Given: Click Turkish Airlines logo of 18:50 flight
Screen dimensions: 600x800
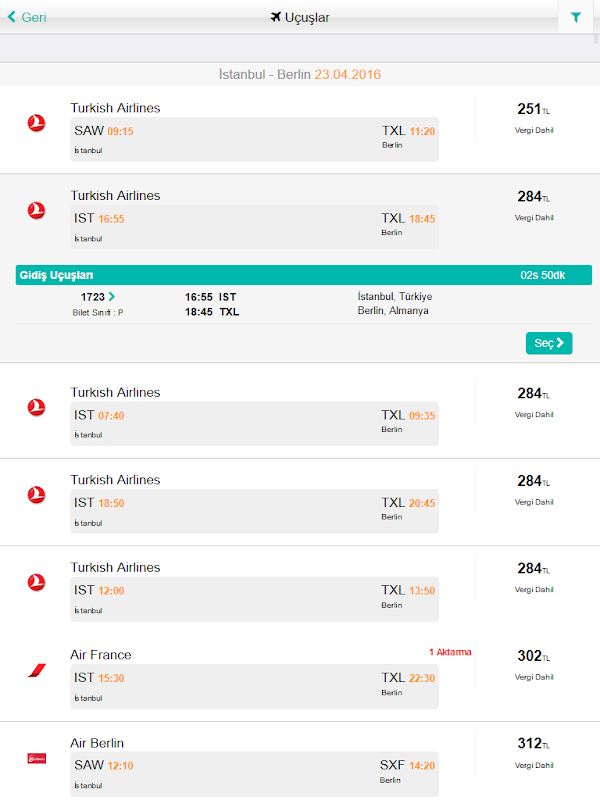Looking at the screenshot, I should [x=37, y=495].
